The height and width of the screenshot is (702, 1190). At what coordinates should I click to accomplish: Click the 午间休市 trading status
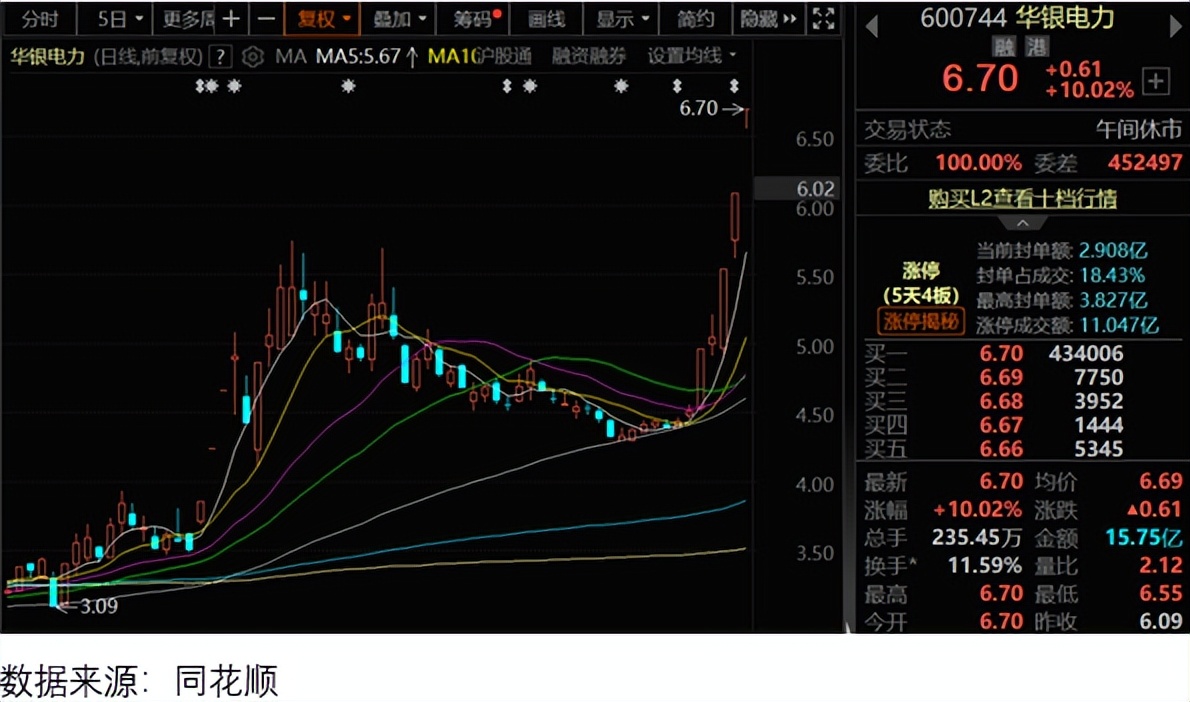click(1138, 129)
